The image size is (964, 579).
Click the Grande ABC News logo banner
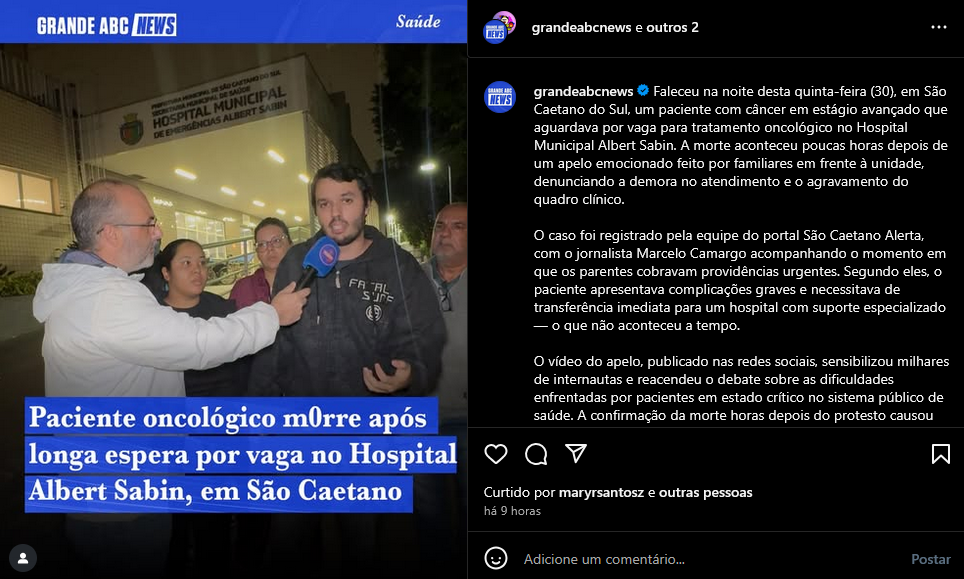coord(106,25)
